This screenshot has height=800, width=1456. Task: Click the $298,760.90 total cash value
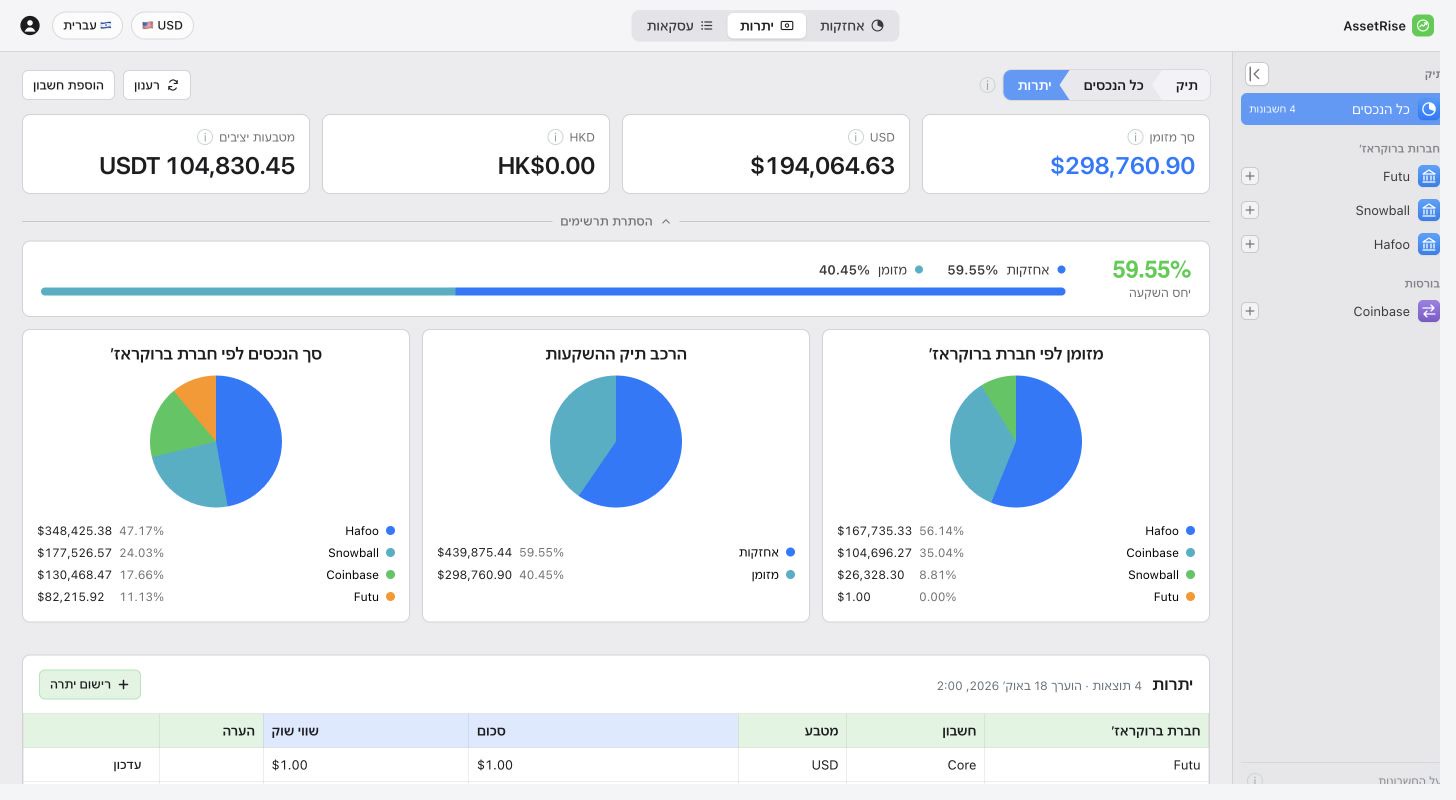click(x=1122, y=166)
